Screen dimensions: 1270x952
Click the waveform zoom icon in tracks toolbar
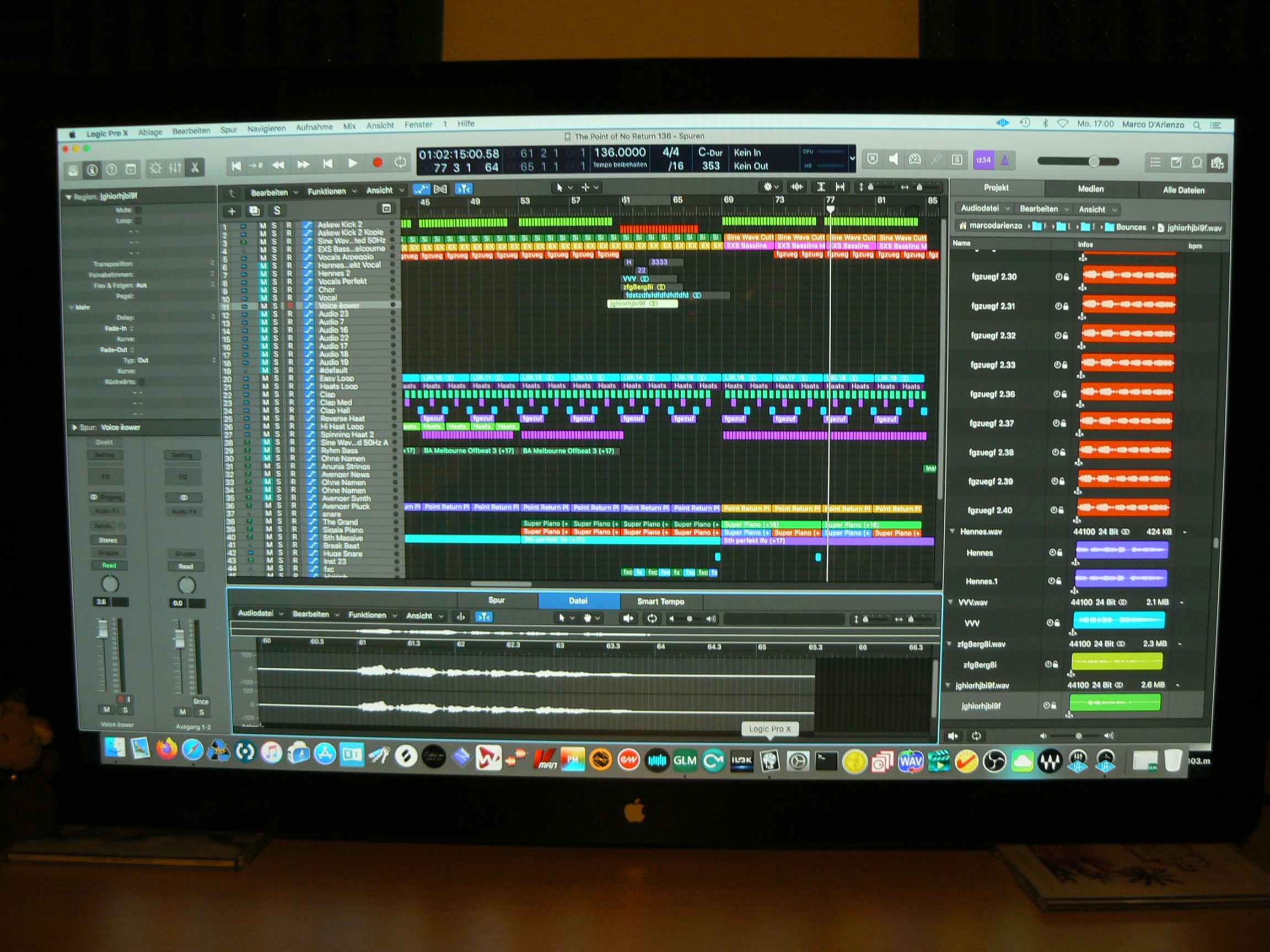point(797,187)
